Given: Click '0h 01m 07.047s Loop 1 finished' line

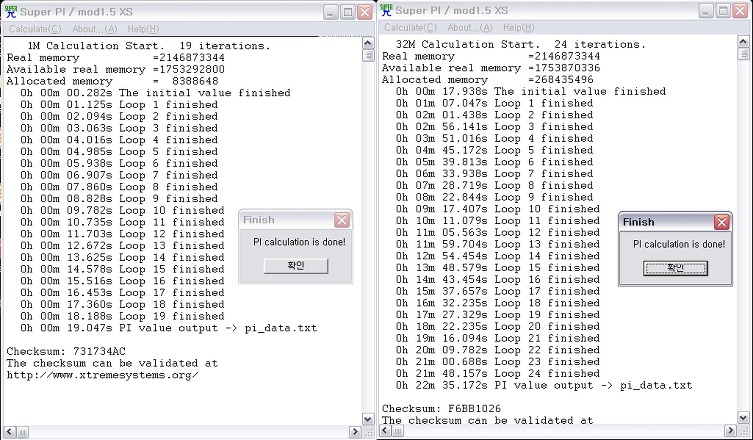Looking at the screenshot, I should point(494,103).
